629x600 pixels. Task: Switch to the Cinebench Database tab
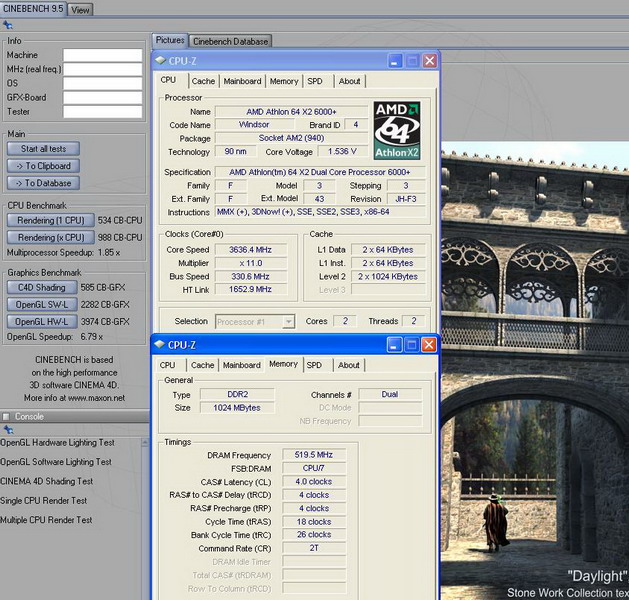pos(230,41)
